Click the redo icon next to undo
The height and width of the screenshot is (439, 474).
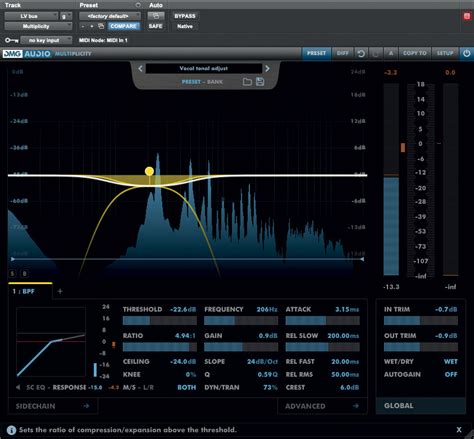376,53
